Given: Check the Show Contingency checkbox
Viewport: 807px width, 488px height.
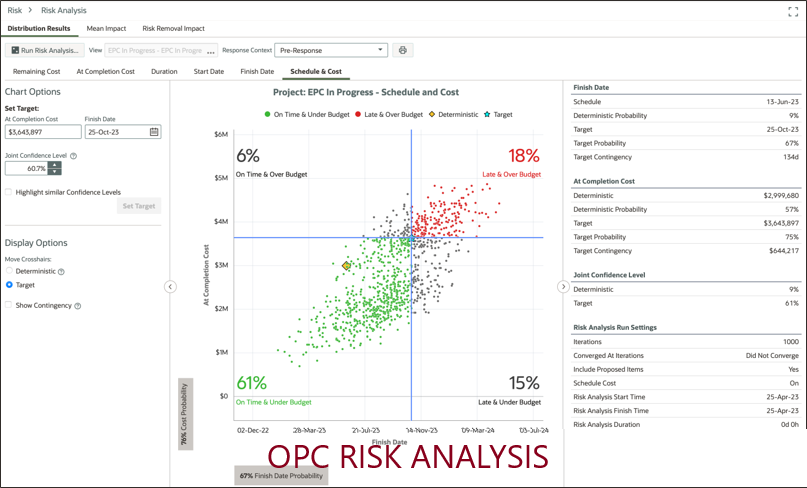Looking at the screenshot, I should (x=9, y=305).
